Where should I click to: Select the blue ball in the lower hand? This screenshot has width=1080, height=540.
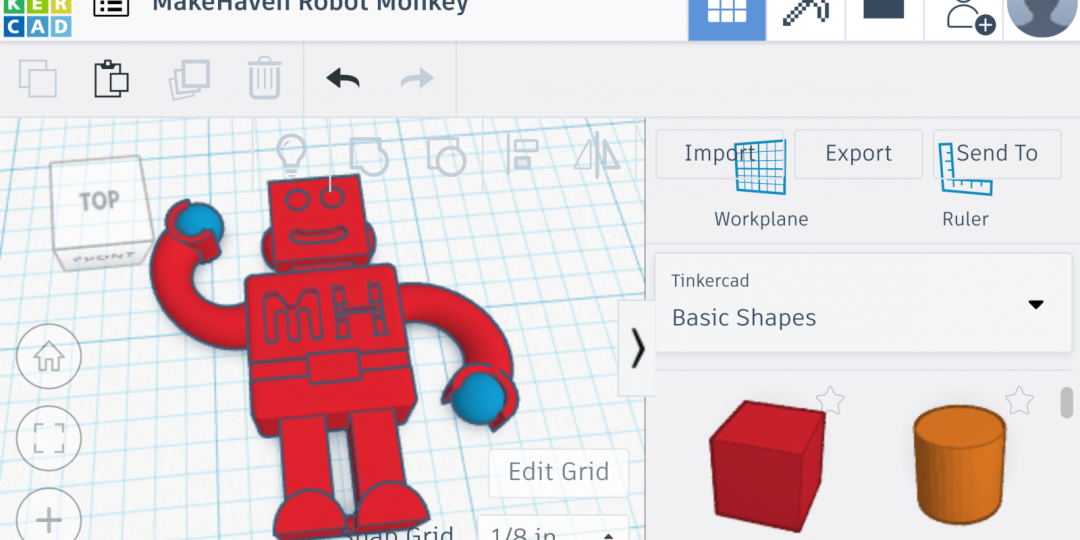pos(481,397)
